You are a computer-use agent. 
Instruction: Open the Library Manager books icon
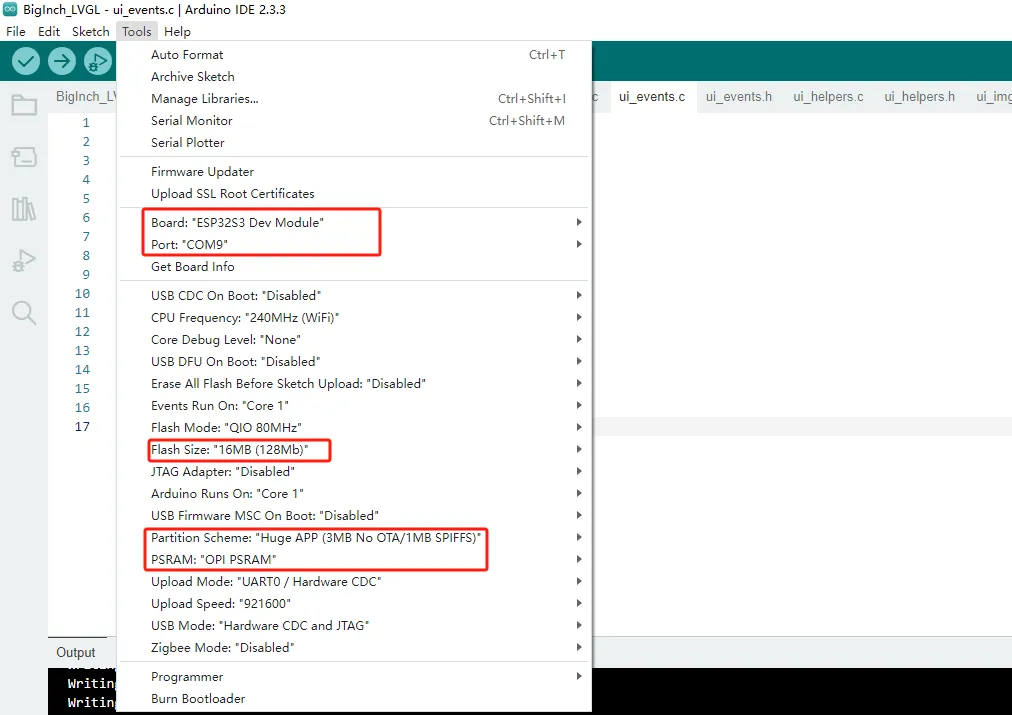coord(24,209)
